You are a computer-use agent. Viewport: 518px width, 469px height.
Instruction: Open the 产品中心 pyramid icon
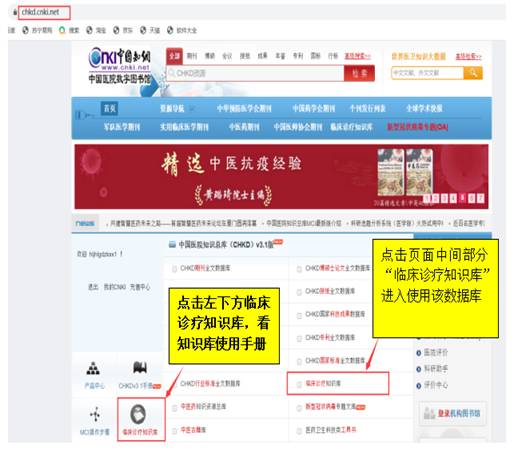93,368
